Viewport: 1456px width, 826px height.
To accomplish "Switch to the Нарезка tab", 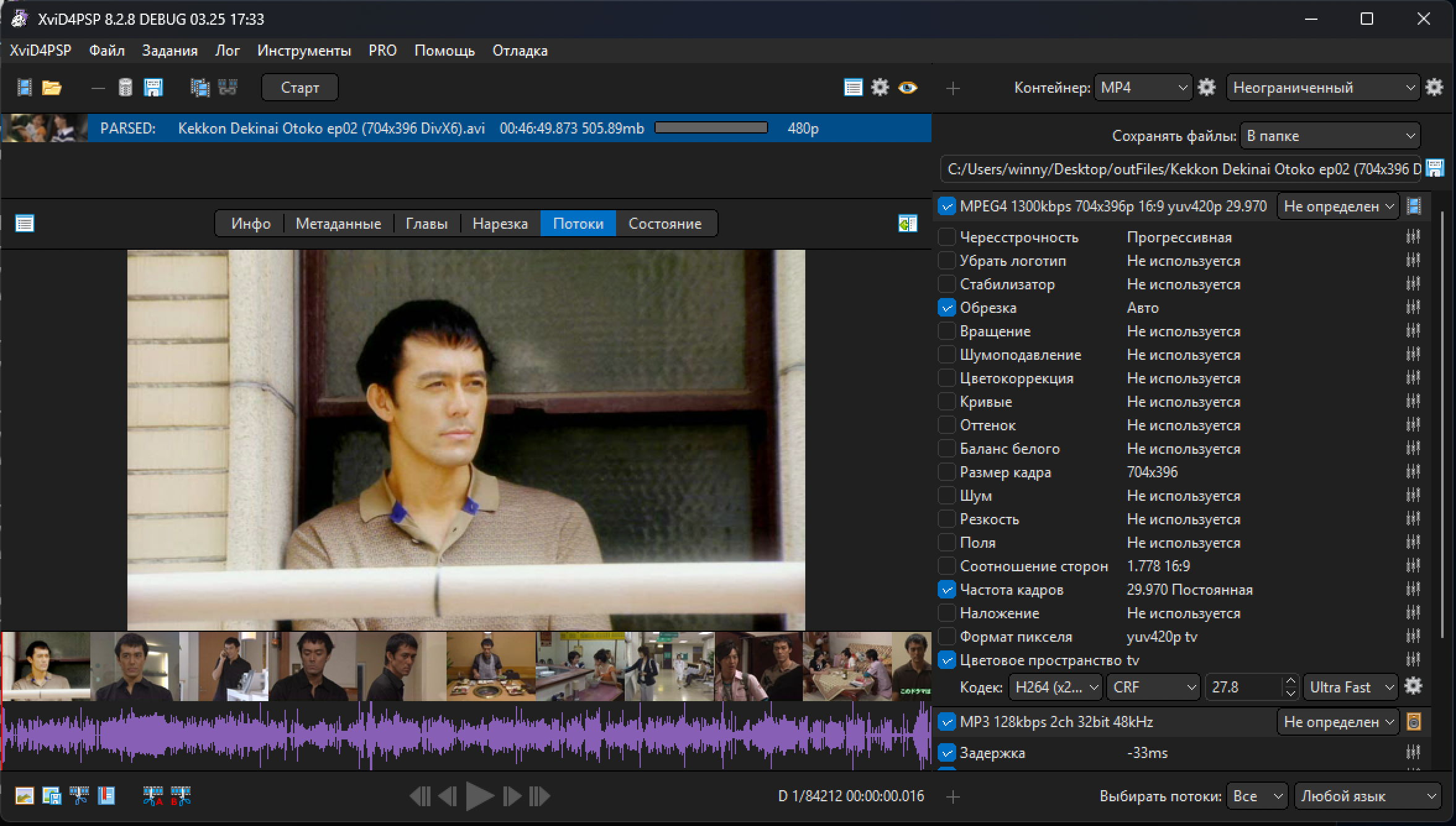I will [500, 223].
